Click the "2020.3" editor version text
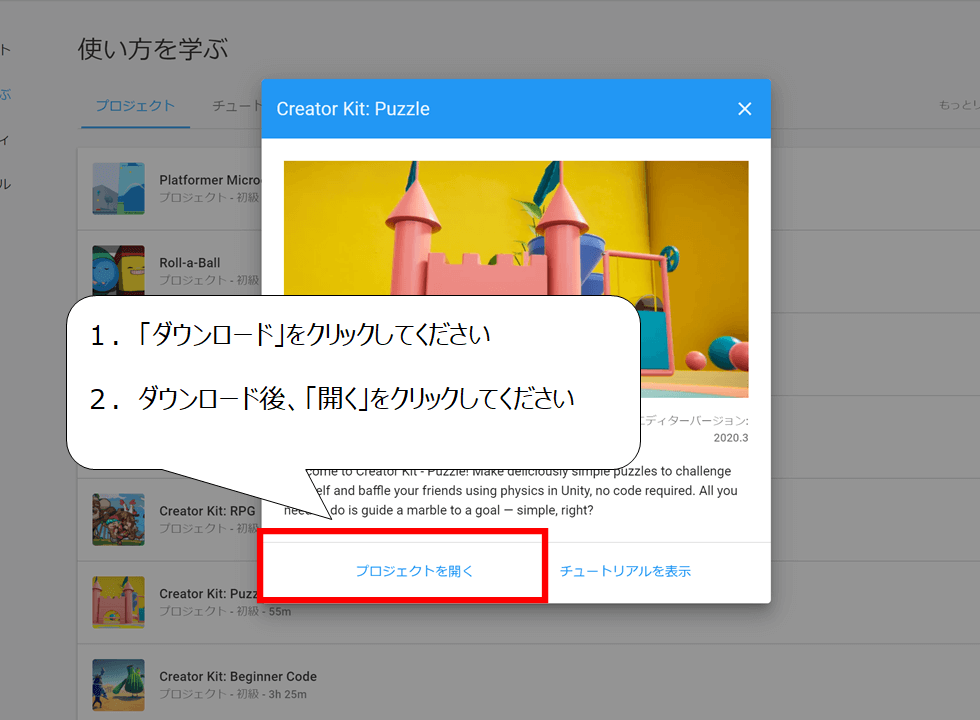 coord(731,438)
